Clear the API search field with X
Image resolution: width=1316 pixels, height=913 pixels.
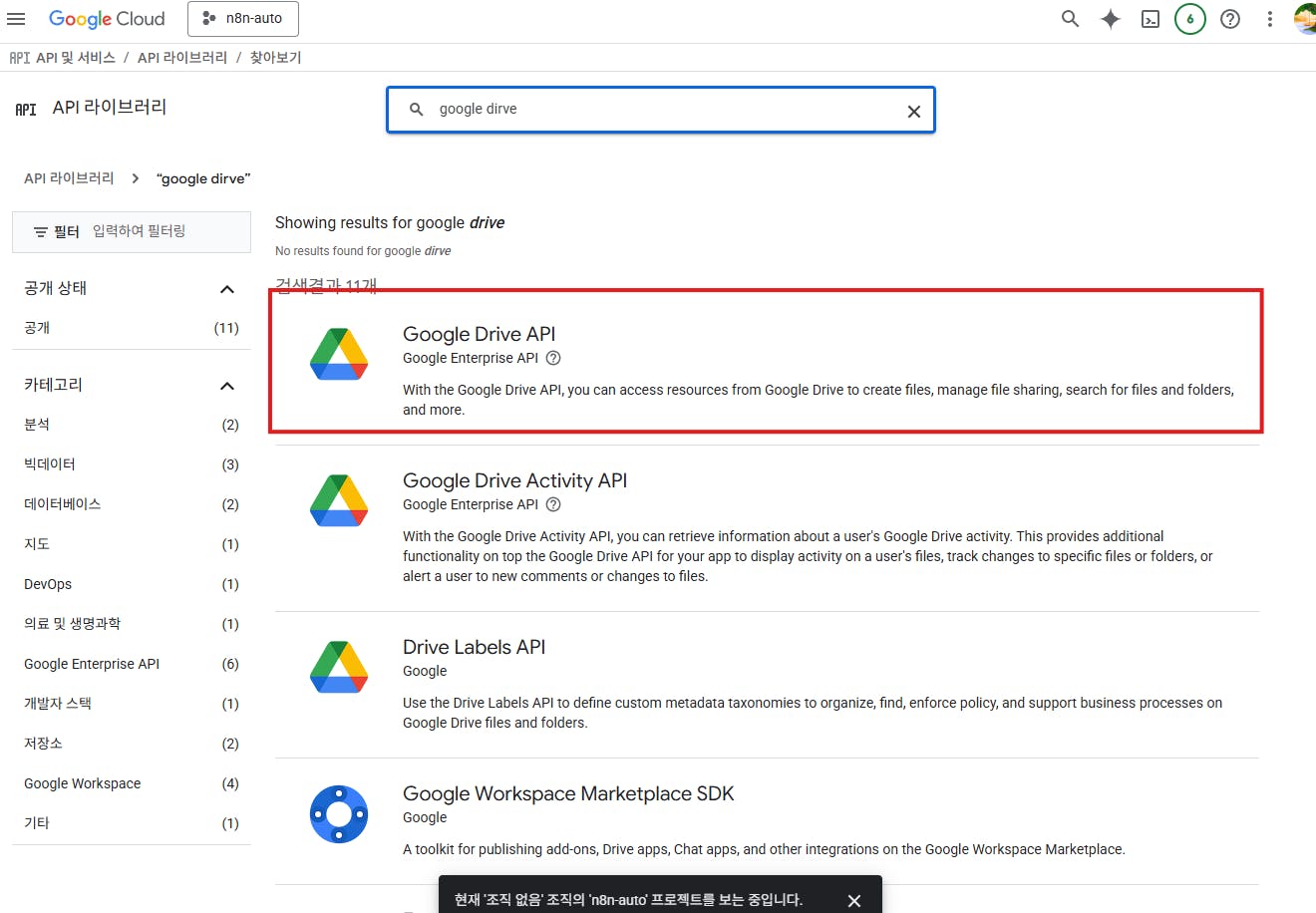click(913, 111)
